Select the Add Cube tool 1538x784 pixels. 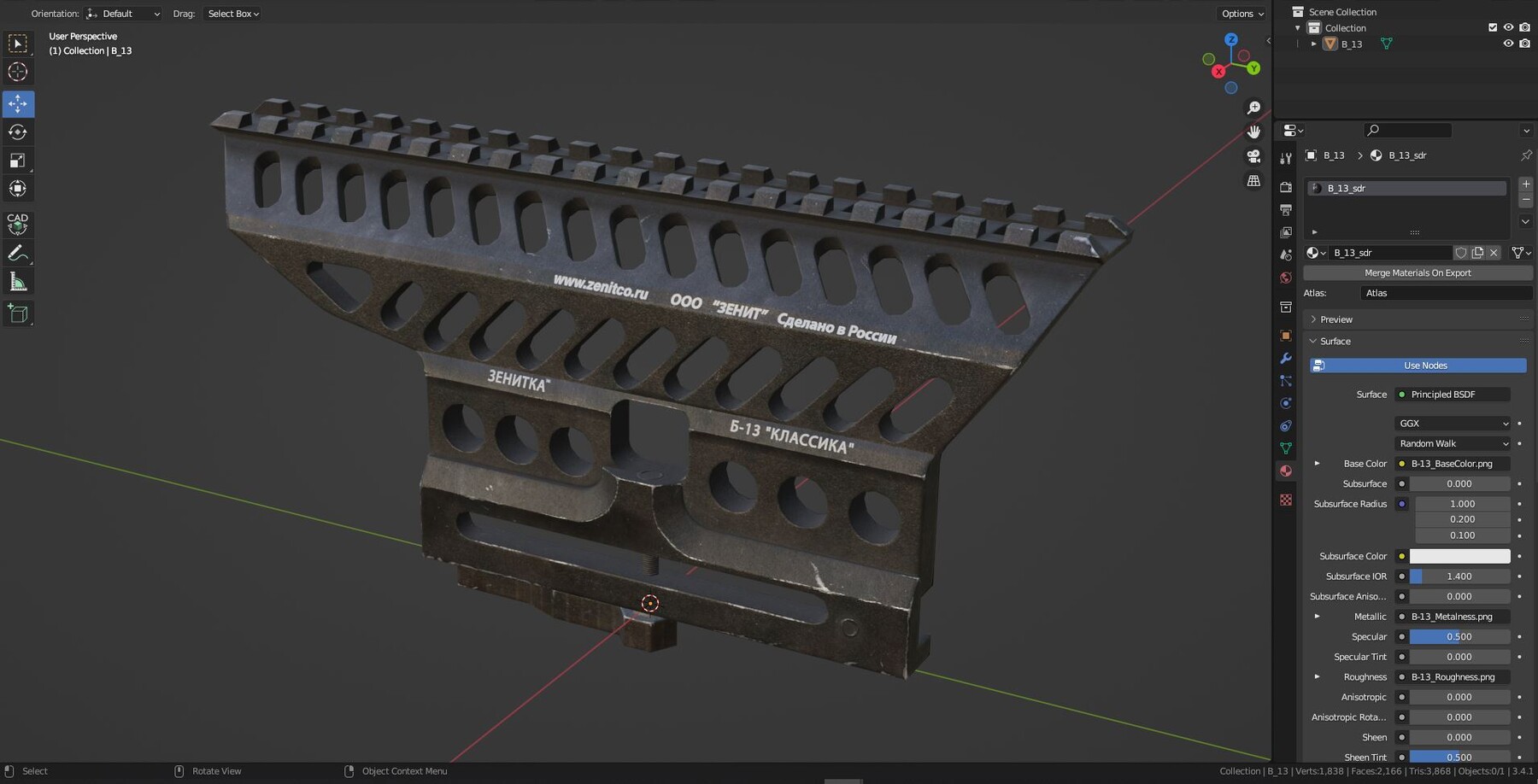click(17, 313)
